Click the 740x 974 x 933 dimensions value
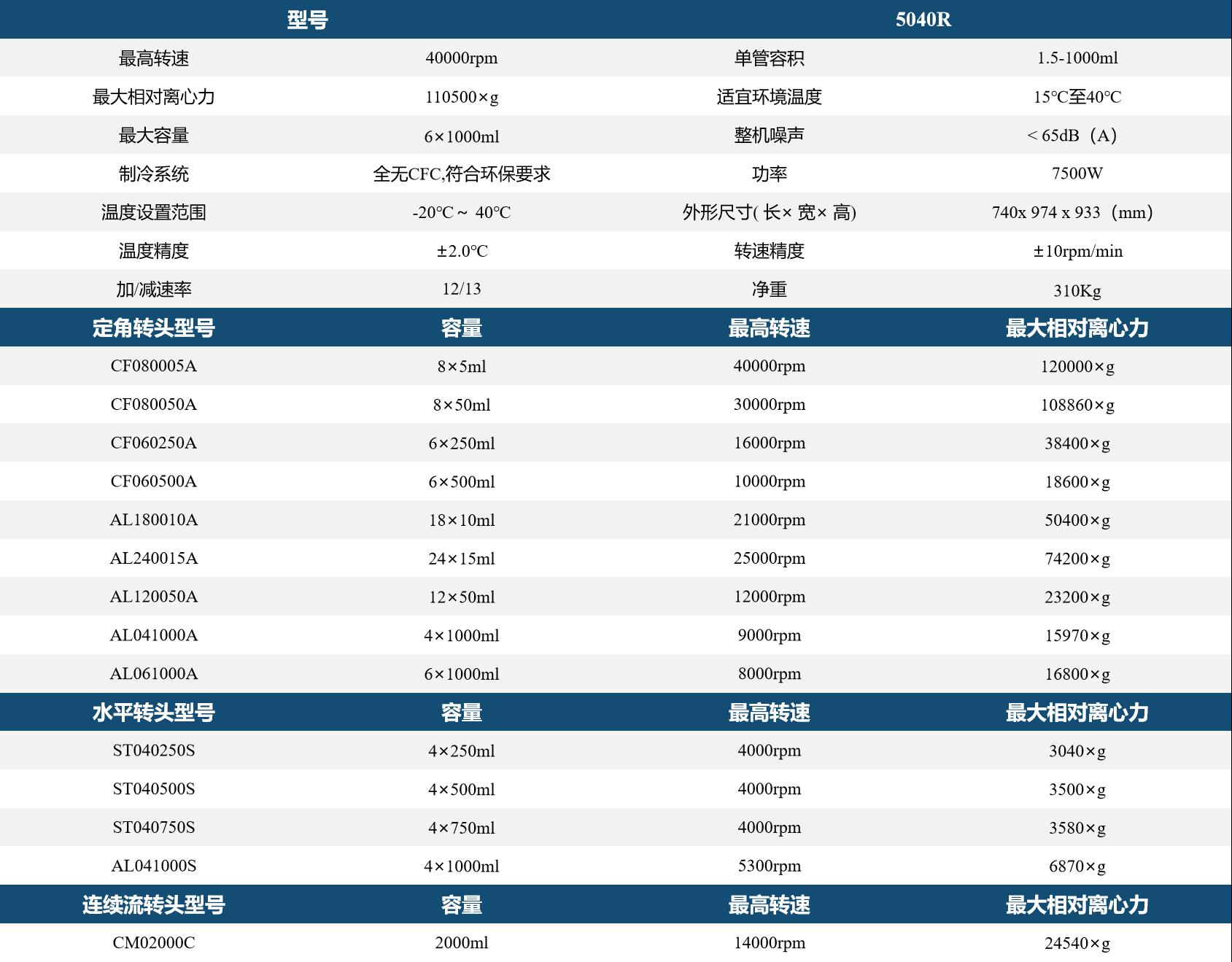 (1072, 212)
